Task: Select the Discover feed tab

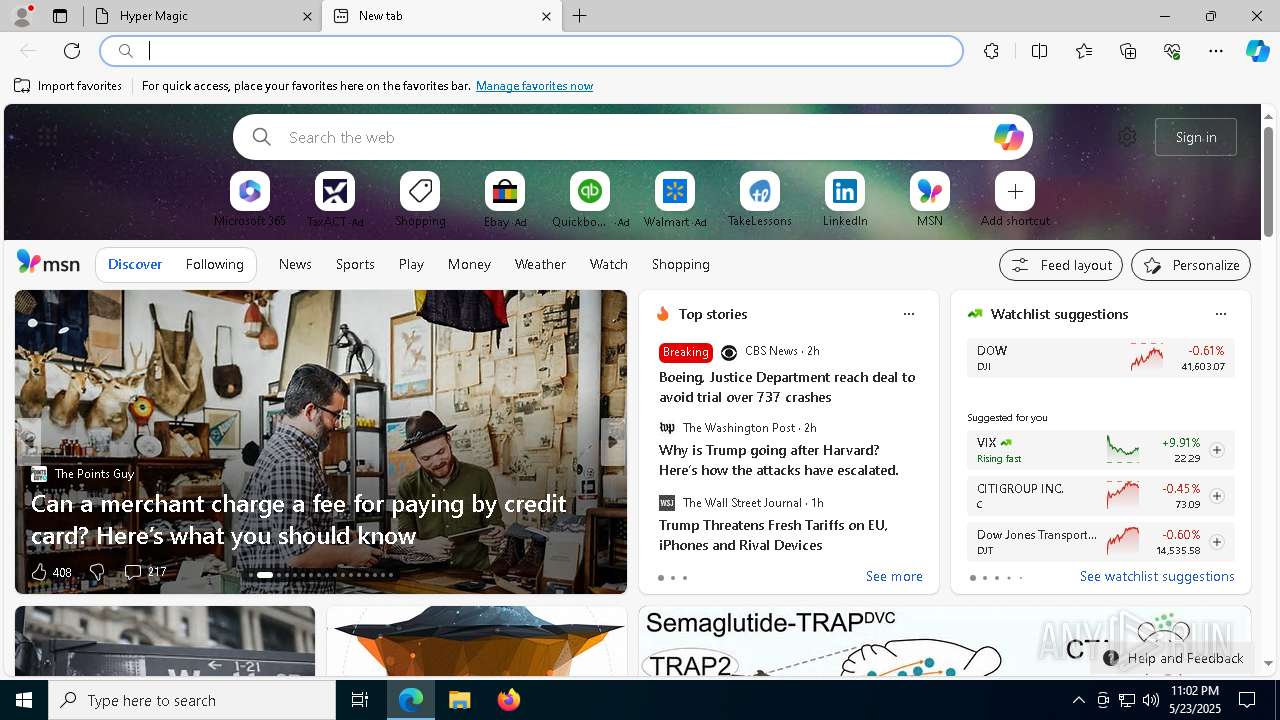Action: (x=135, y=264)
